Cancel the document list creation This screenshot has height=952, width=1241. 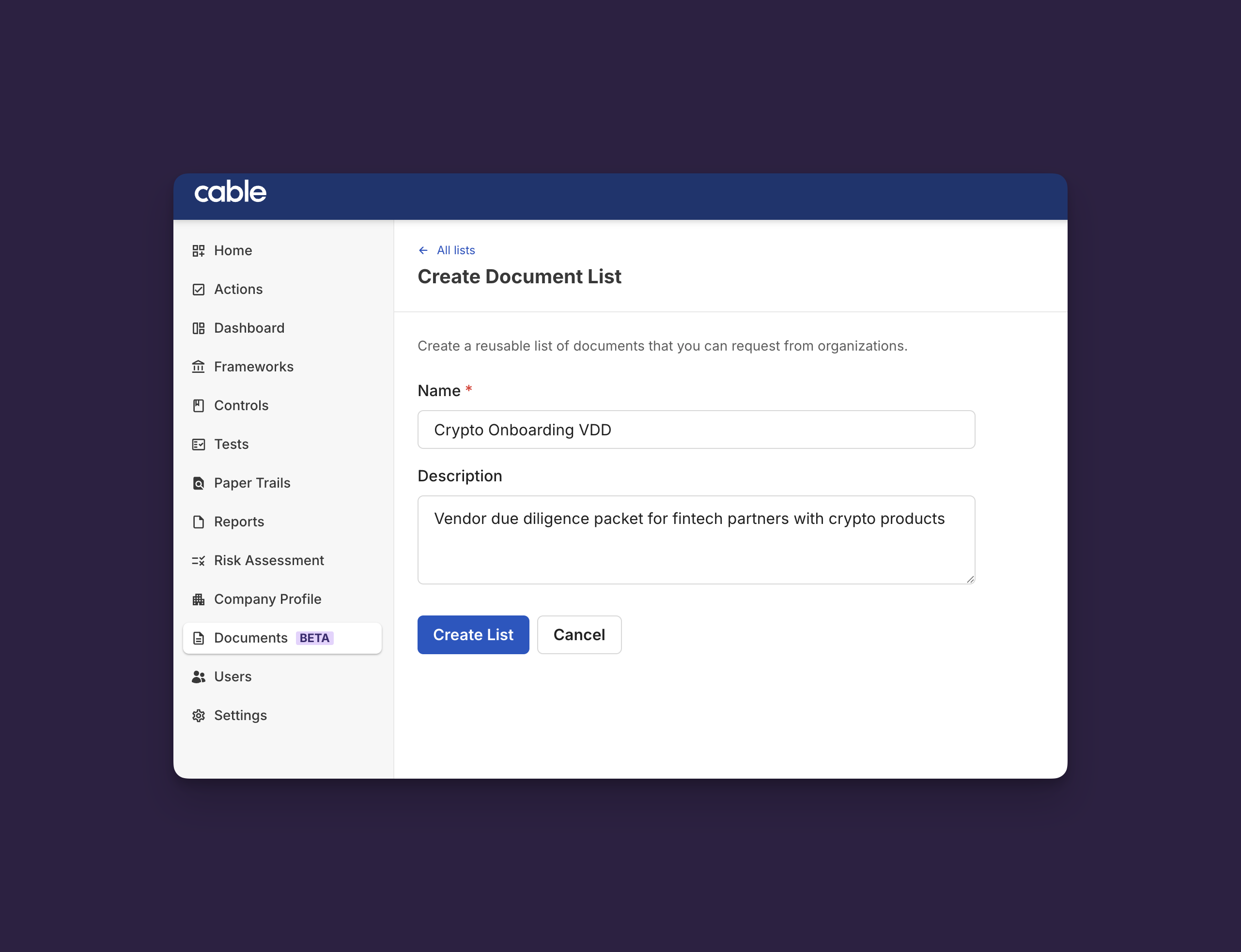click(x=579, y=635)
